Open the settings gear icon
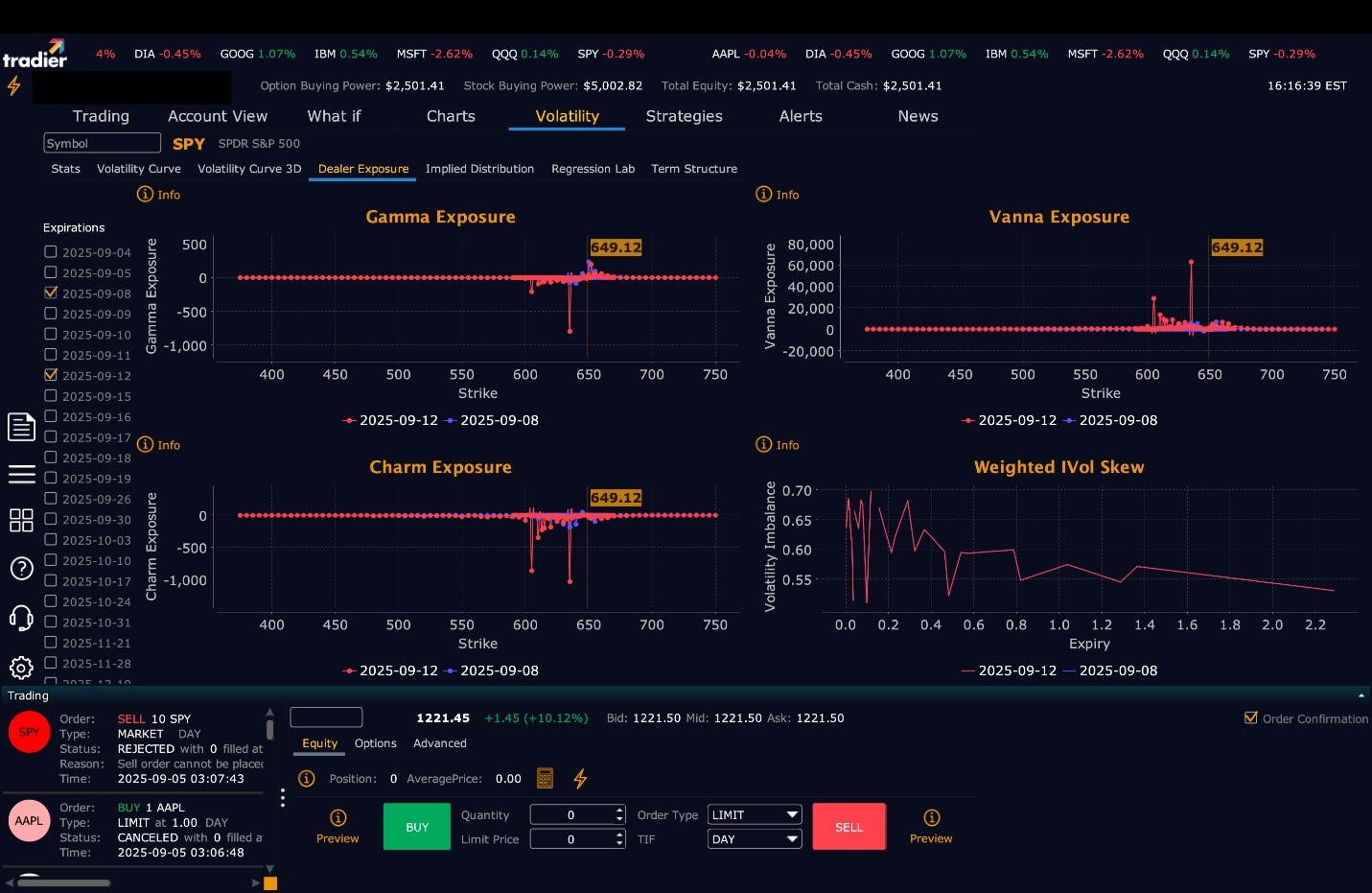Viewport: 1372px width, 893px height. click(x=21, y=668)
